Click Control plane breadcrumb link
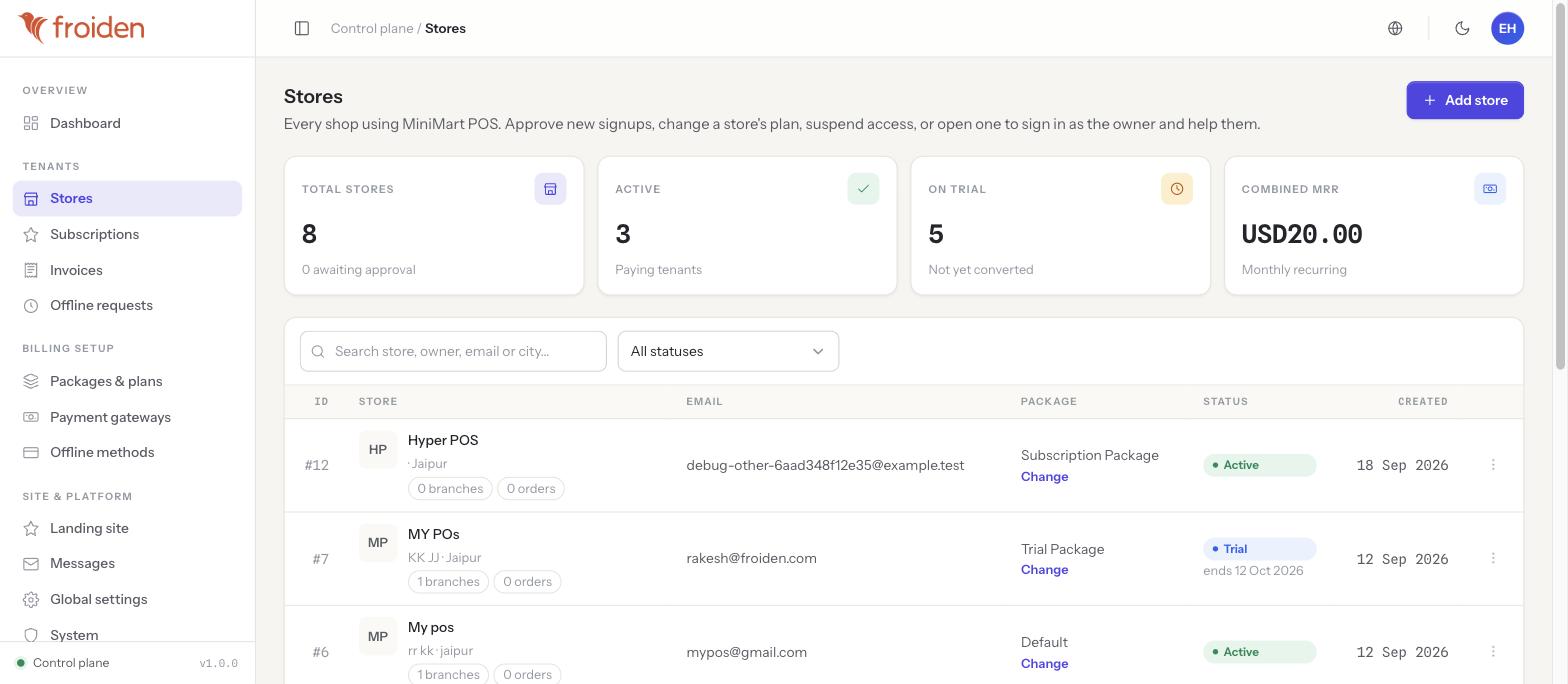The height and width of the screenshot is (684, 1568). 372,28
